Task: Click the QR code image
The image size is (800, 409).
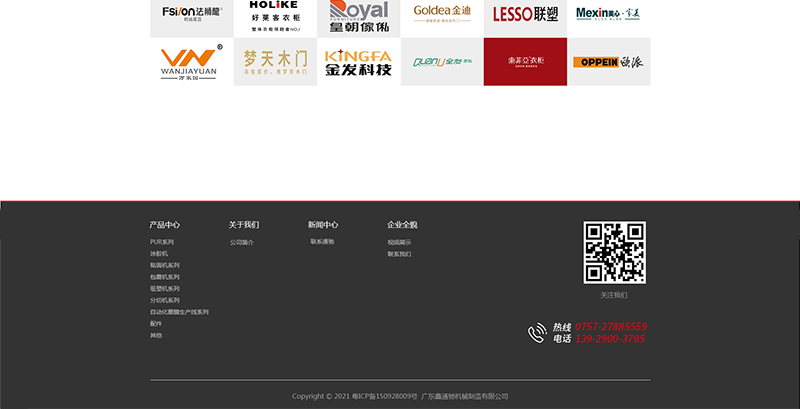Action: tap(614, 252)
